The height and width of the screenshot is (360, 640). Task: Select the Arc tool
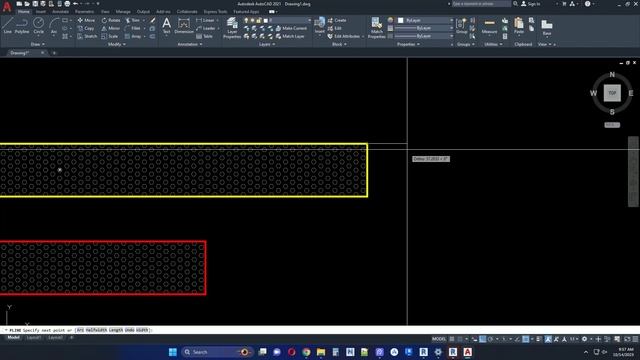54,25
